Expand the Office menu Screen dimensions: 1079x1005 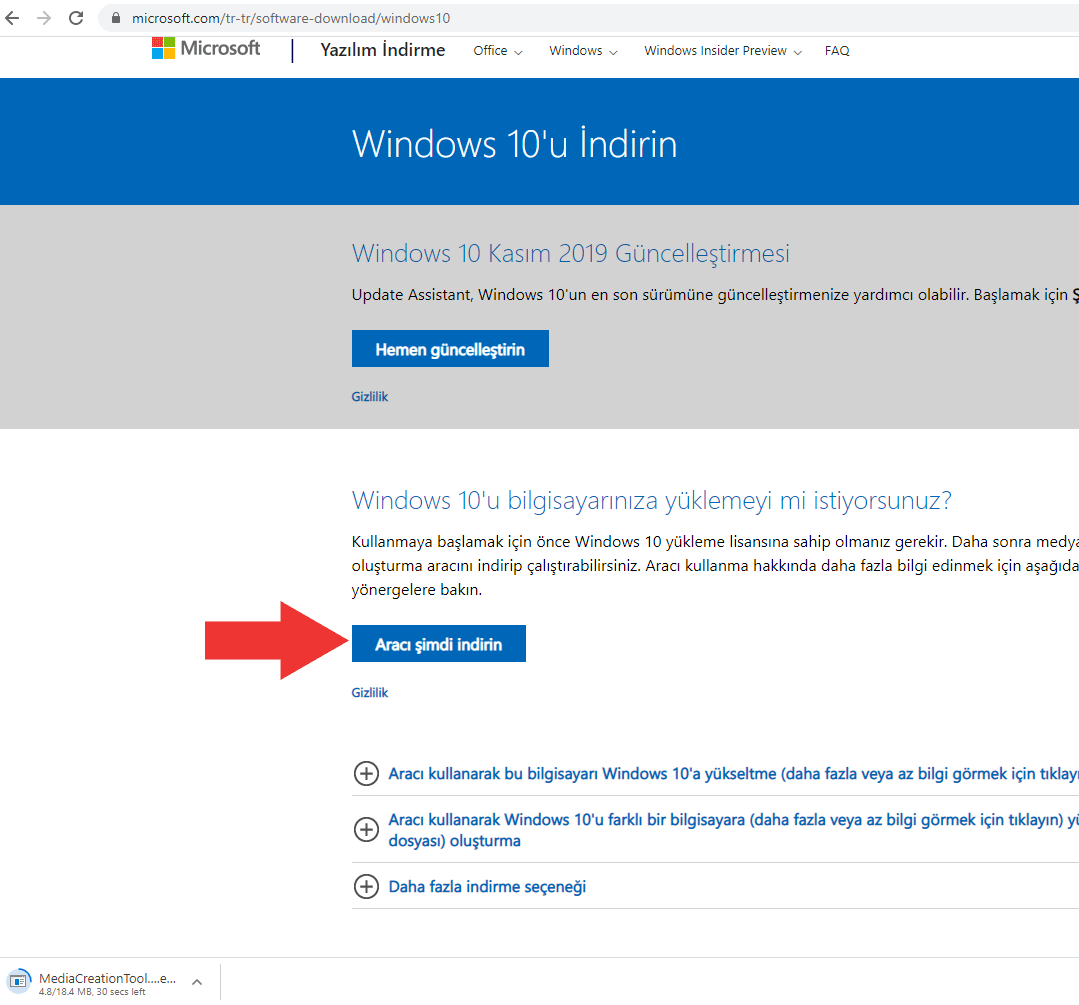pyautogui.click(x=497, y=51)
